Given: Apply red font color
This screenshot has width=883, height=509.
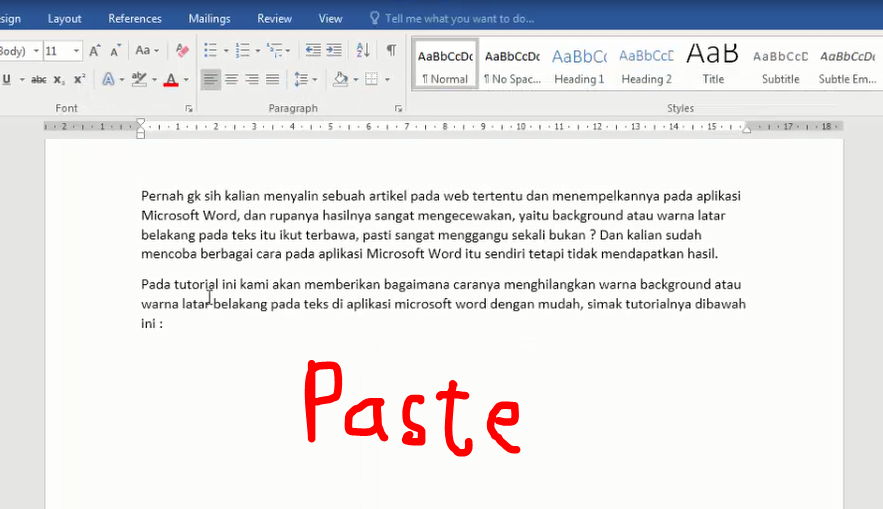Looking at the screenshot, I should click(171, 79).
